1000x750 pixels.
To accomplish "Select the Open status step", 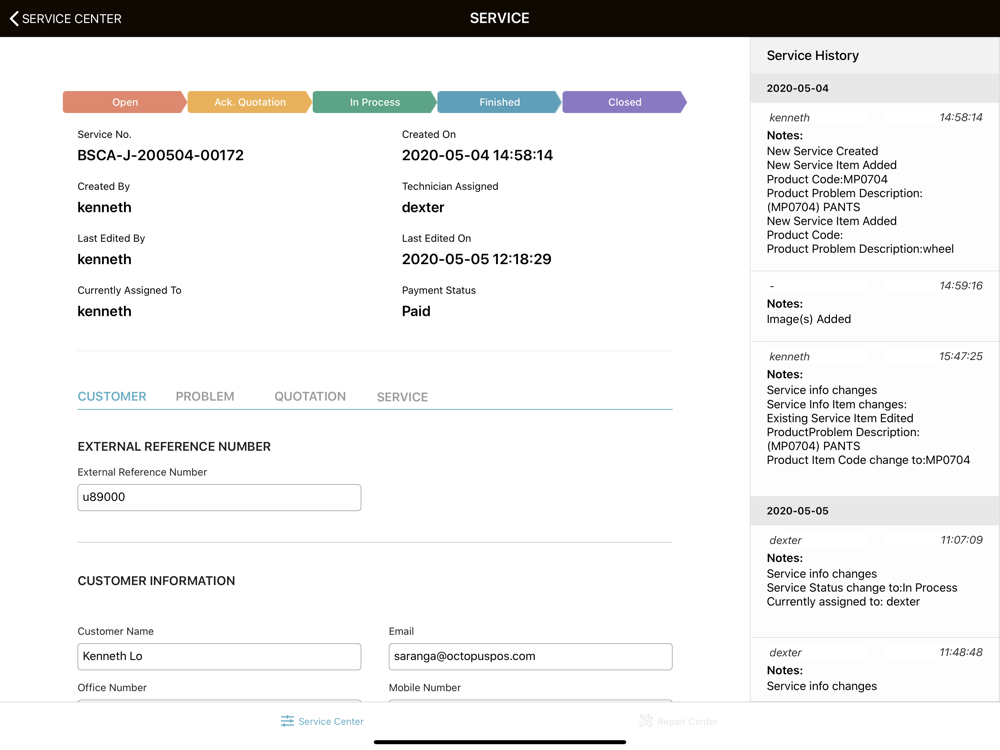I will coord(124,102).
